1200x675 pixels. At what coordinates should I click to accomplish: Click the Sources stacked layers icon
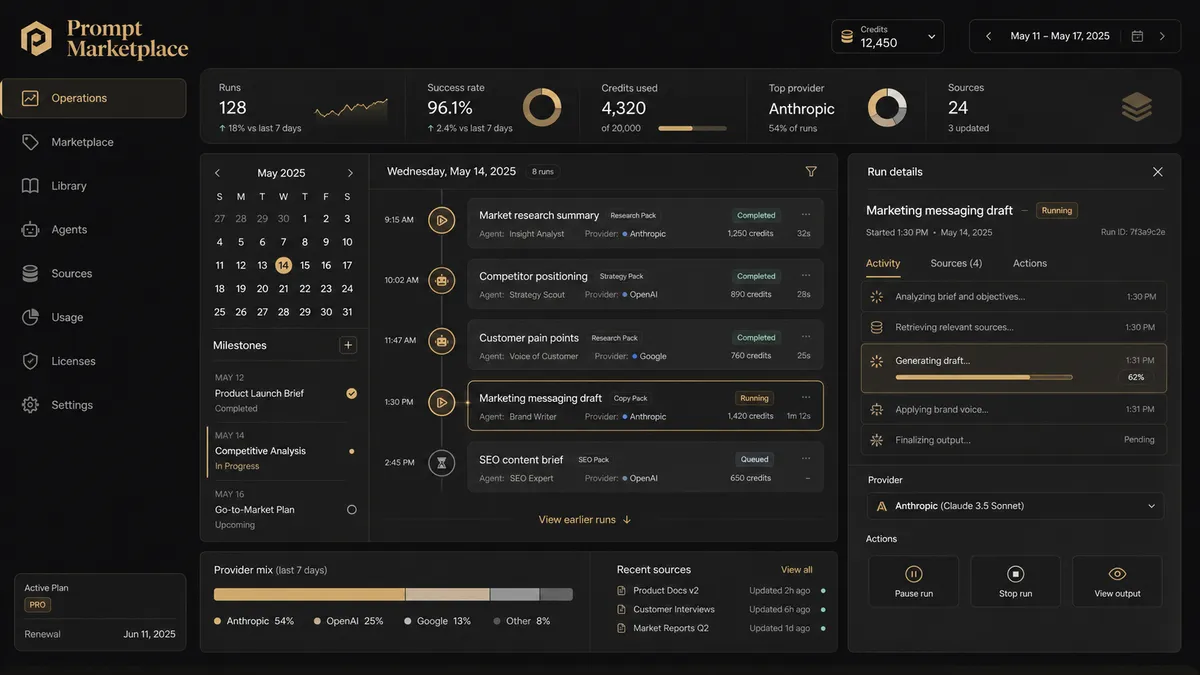tap(1137, 107)
